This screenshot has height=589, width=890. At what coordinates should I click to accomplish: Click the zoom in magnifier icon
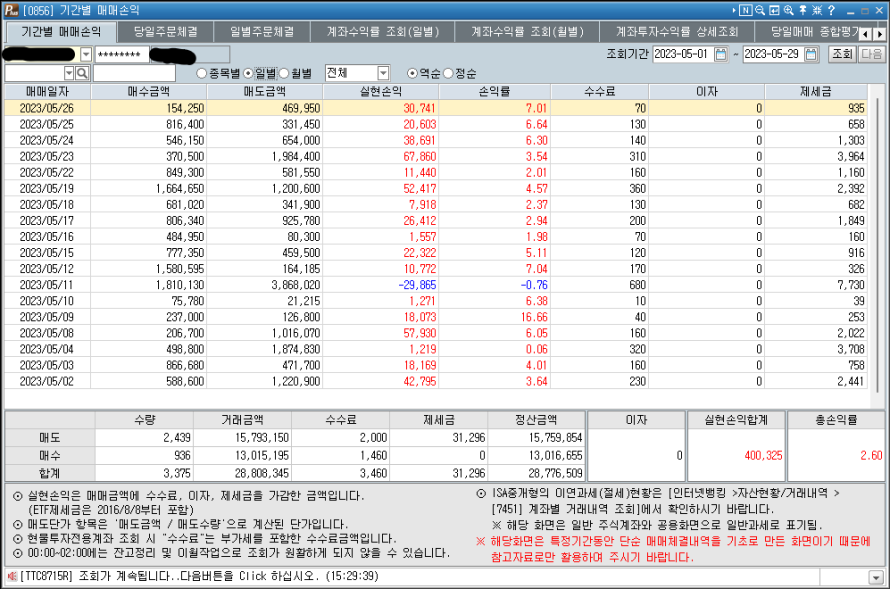pyautogui.click(x=789, y=10)
